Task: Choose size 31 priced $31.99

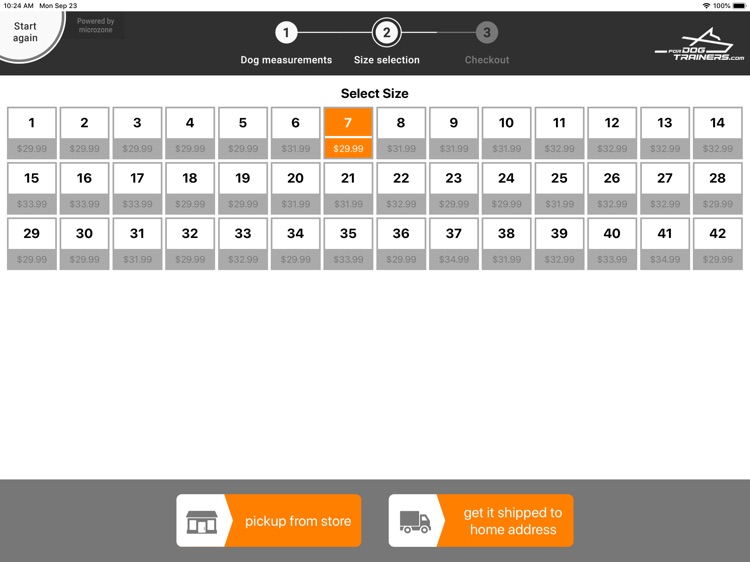Action: (x=137, y=244)
